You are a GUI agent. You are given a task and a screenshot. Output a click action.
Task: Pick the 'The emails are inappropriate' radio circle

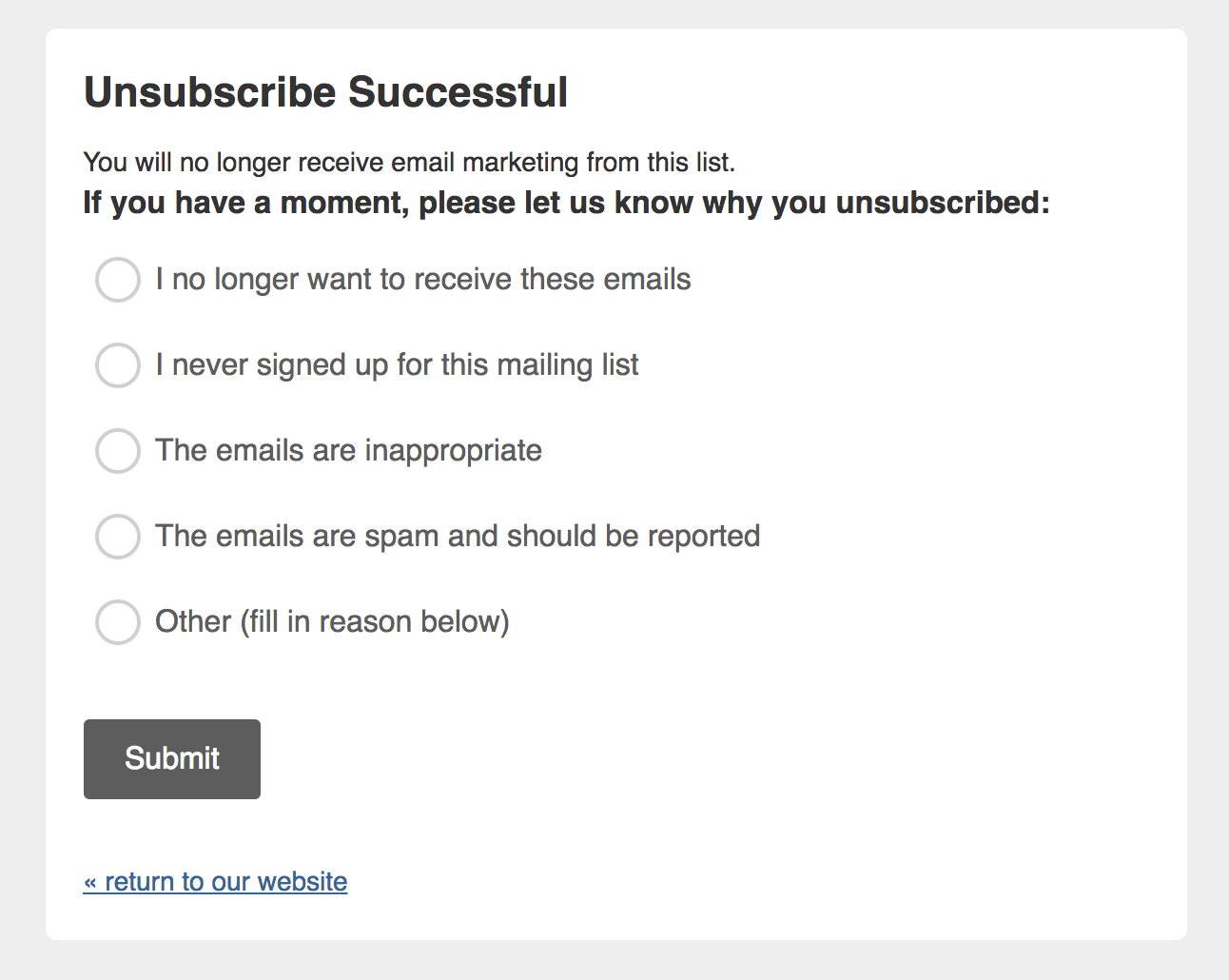[118, 451]
